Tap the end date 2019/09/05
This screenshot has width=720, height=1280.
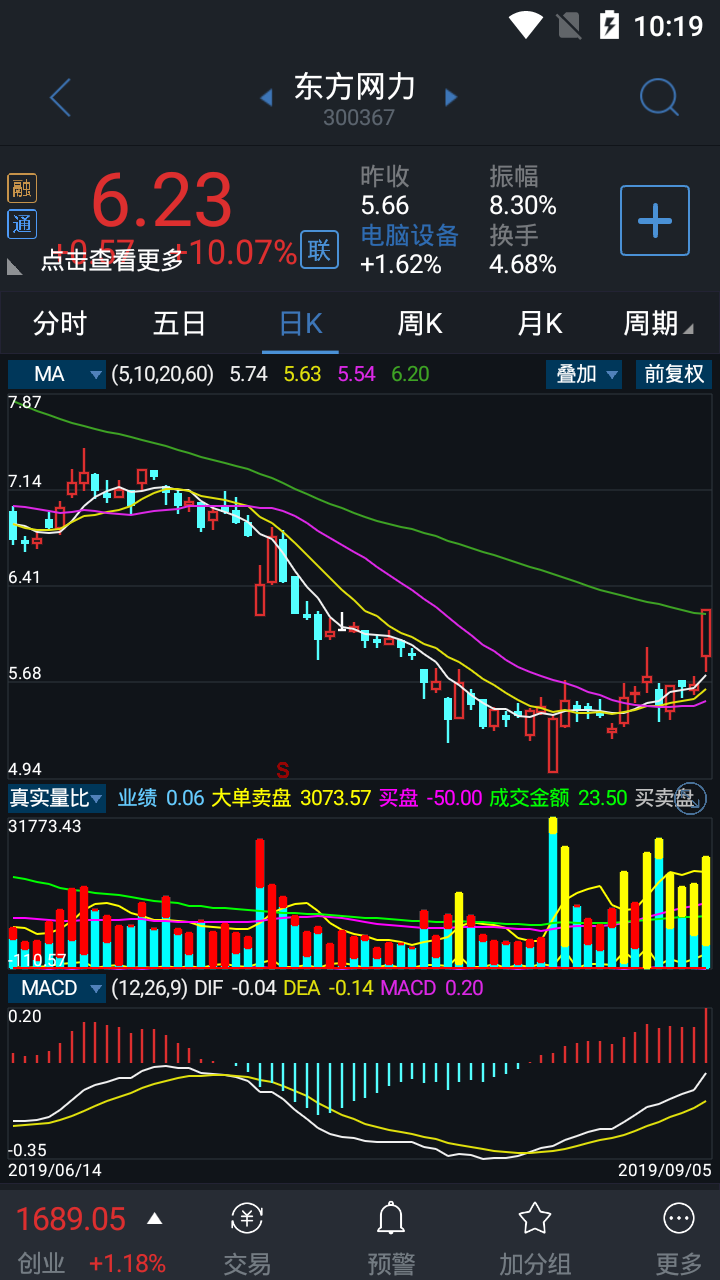[x=665, y=1169]
